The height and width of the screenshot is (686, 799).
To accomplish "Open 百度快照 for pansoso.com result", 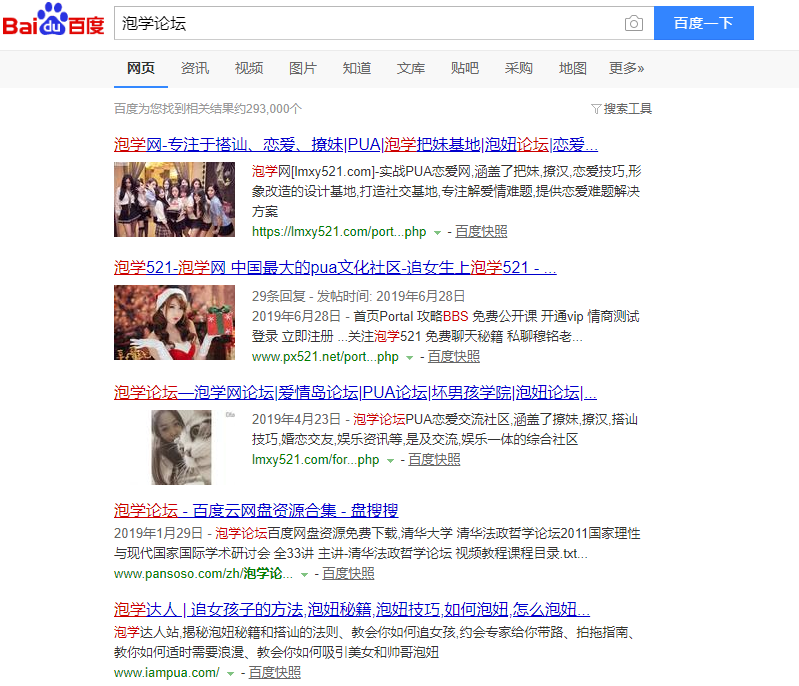I will coord(348,574).
